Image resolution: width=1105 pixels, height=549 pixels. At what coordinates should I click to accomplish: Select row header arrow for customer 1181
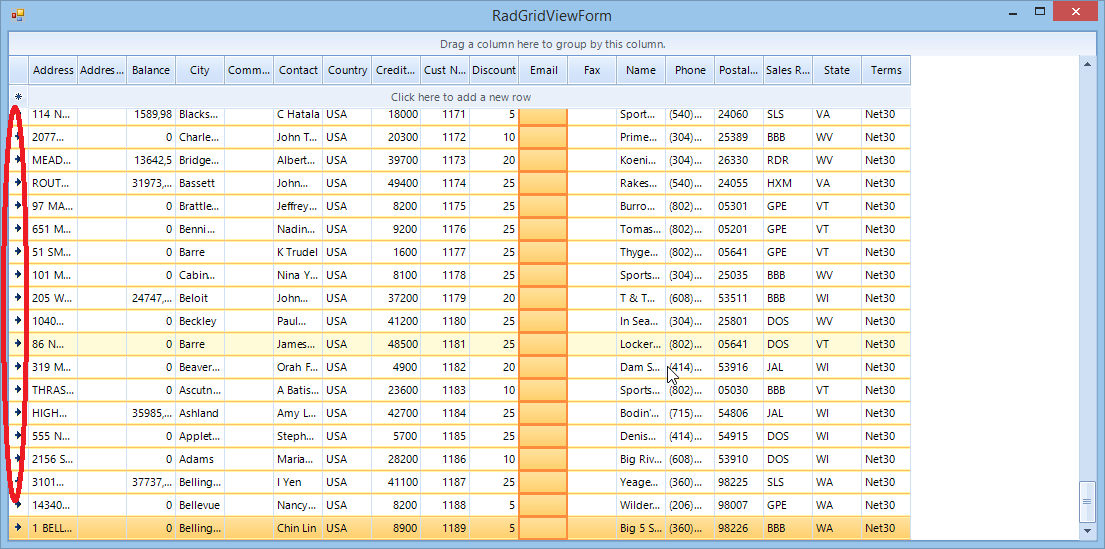[18, 344]
